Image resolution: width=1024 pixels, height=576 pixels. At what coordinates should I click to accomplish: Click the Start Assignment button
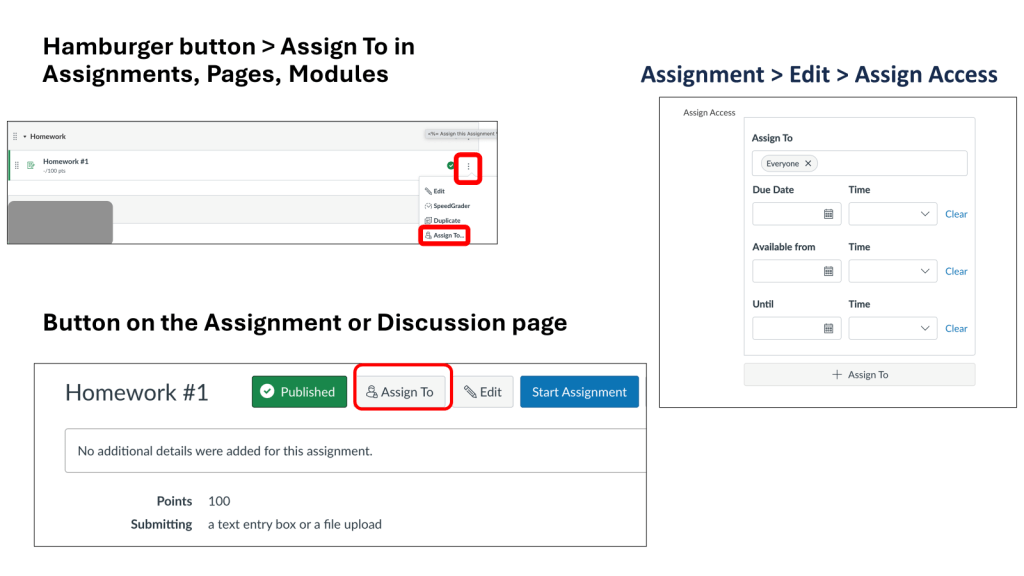579,391
